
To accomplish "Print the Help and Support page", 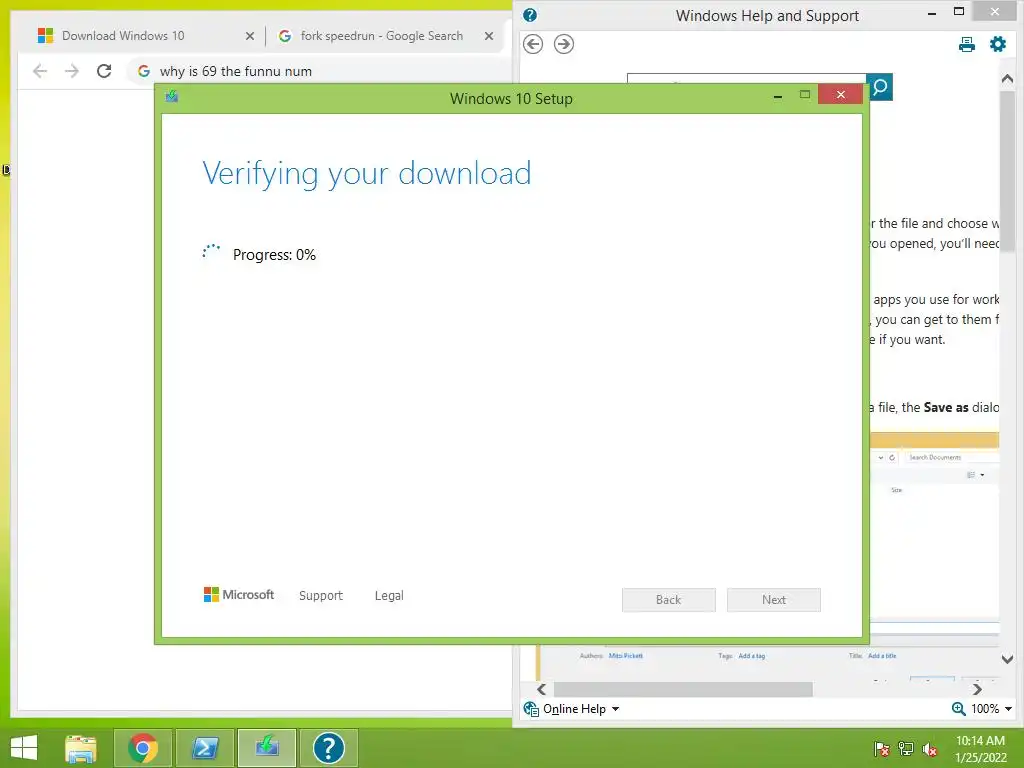I will point(967,44).
